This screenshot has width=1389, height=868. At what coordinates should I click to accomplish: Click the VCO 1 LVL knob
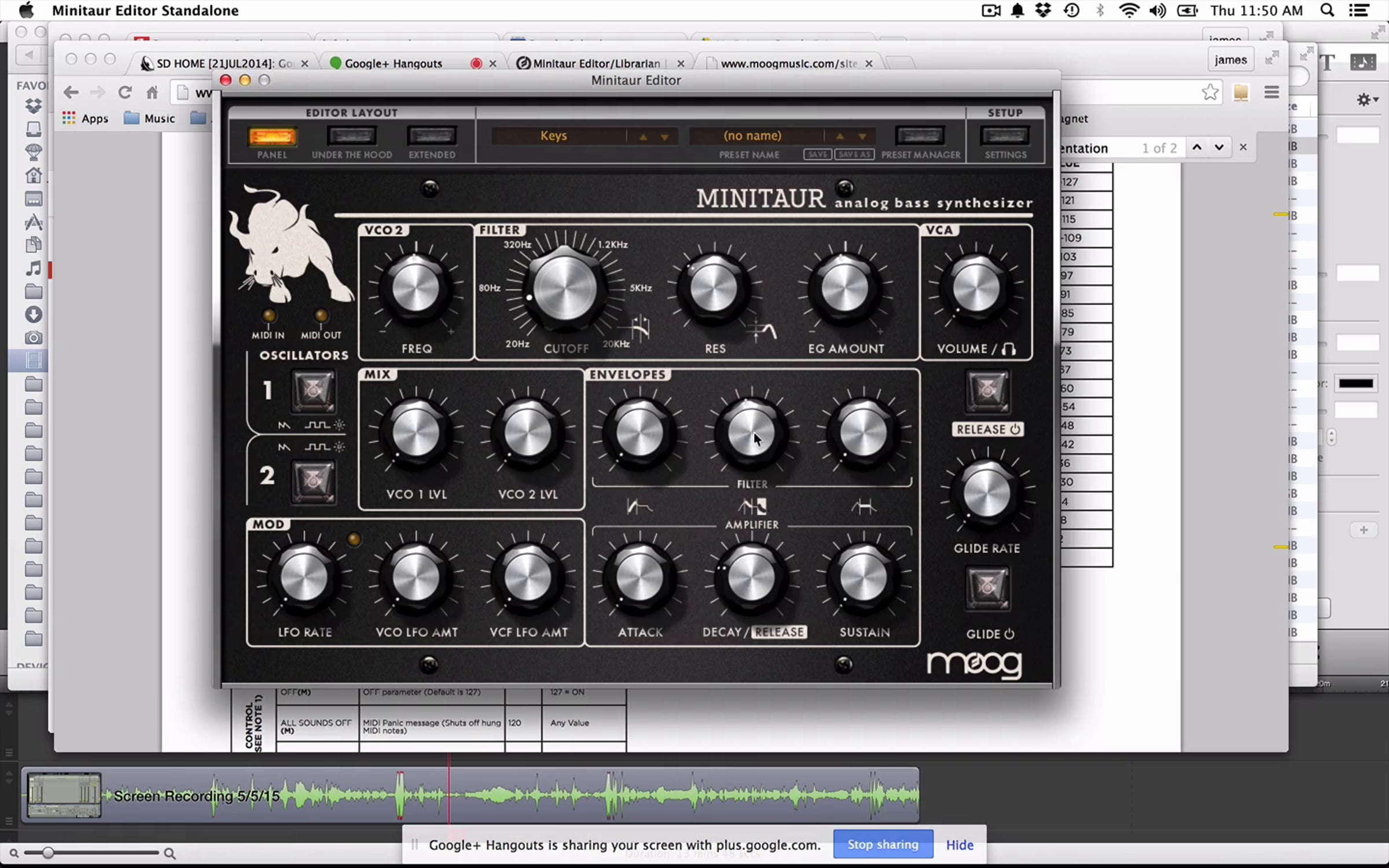coord(416,433)
